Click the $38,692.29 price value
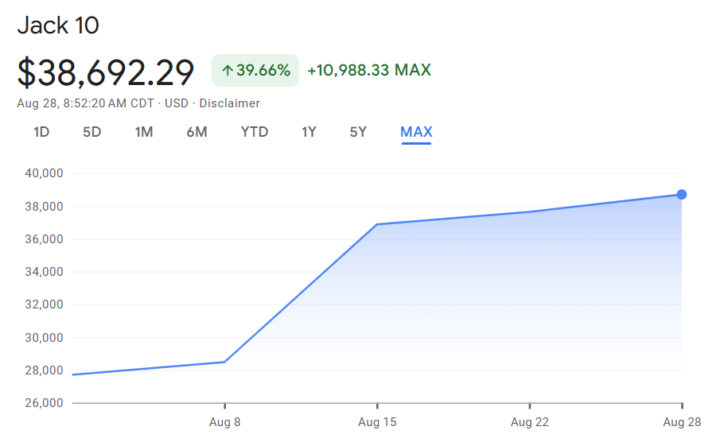 (x=106, y=73)
